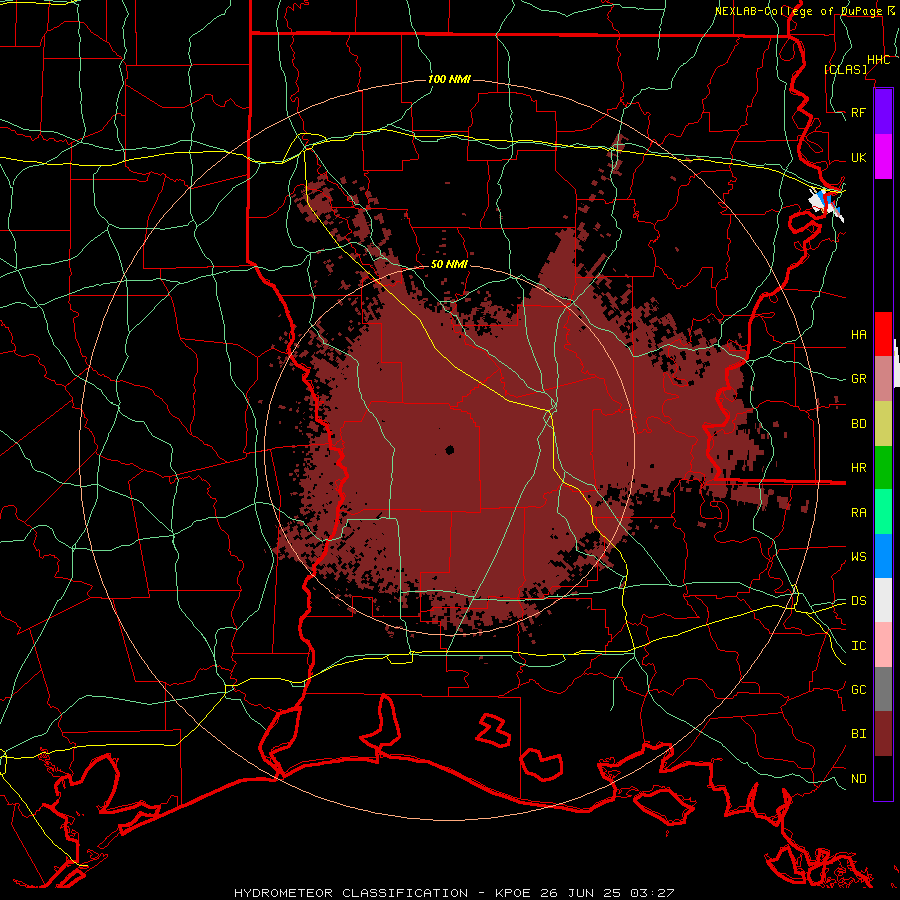This screenshot has width=900, height=900.
Task: Click the GR pink legend swatch
Action: (883, 379)
